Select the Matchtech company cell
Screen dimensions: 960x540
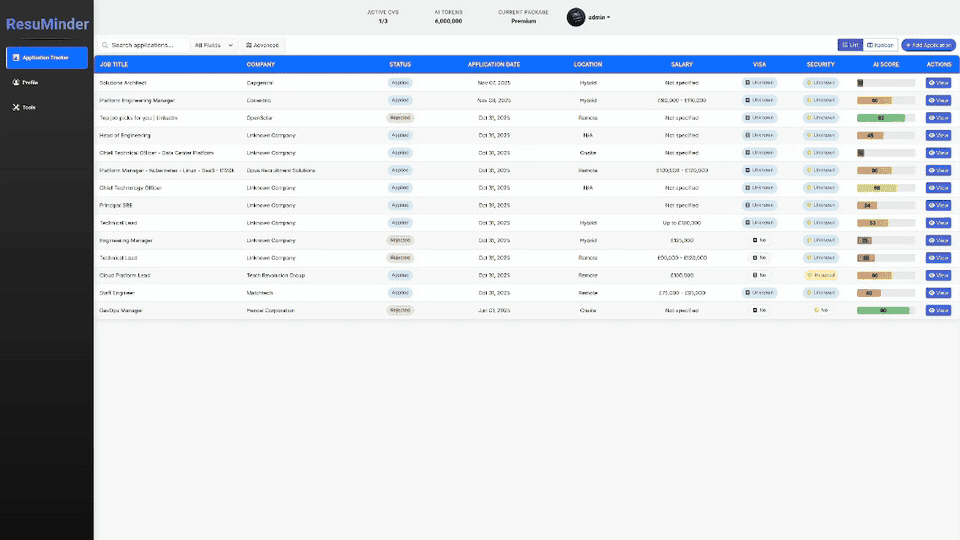260,293
